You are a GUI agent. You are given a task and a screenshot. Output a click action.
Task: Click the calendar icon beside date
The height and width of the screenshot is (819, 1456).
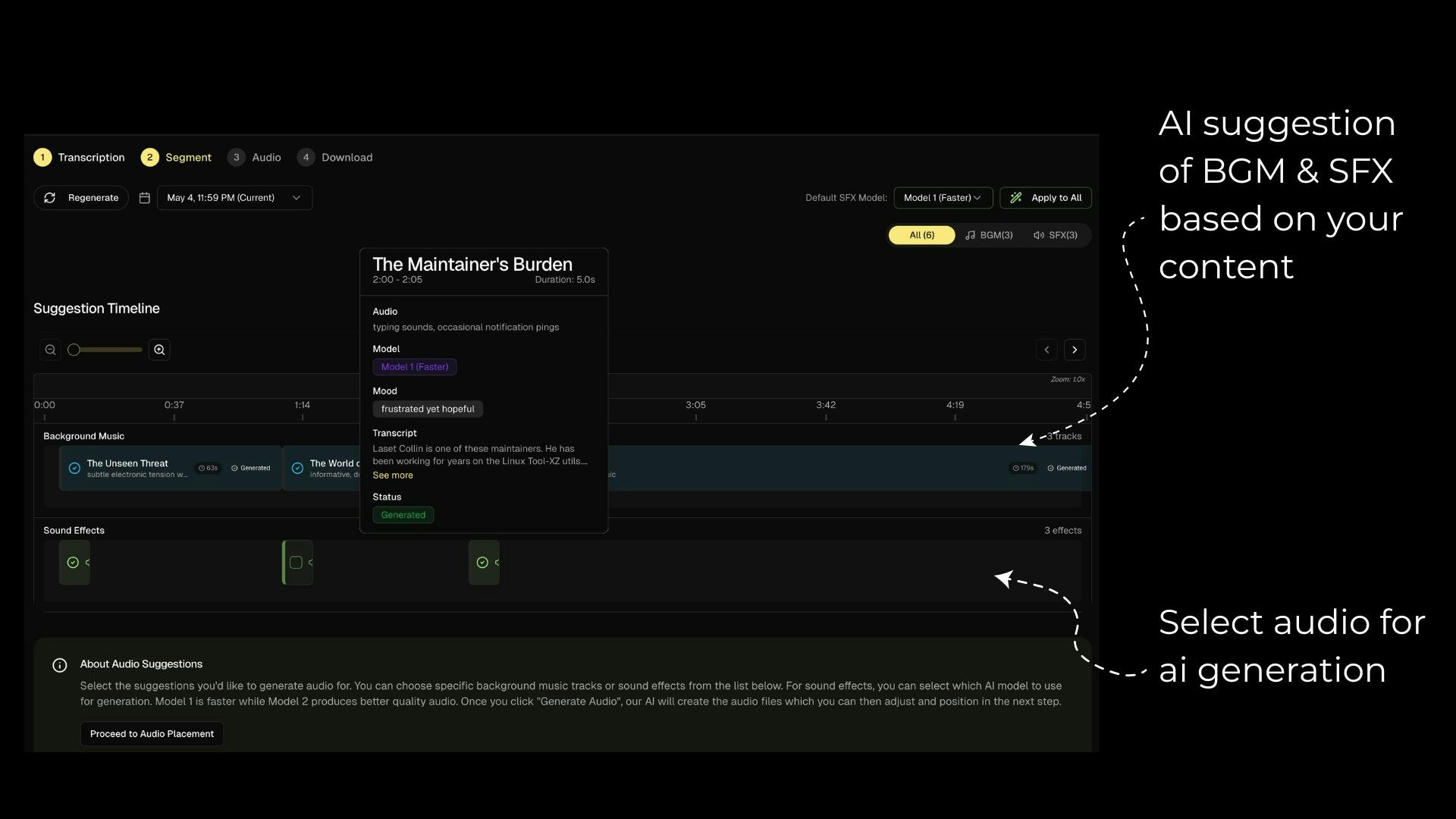tap(145, 198)
